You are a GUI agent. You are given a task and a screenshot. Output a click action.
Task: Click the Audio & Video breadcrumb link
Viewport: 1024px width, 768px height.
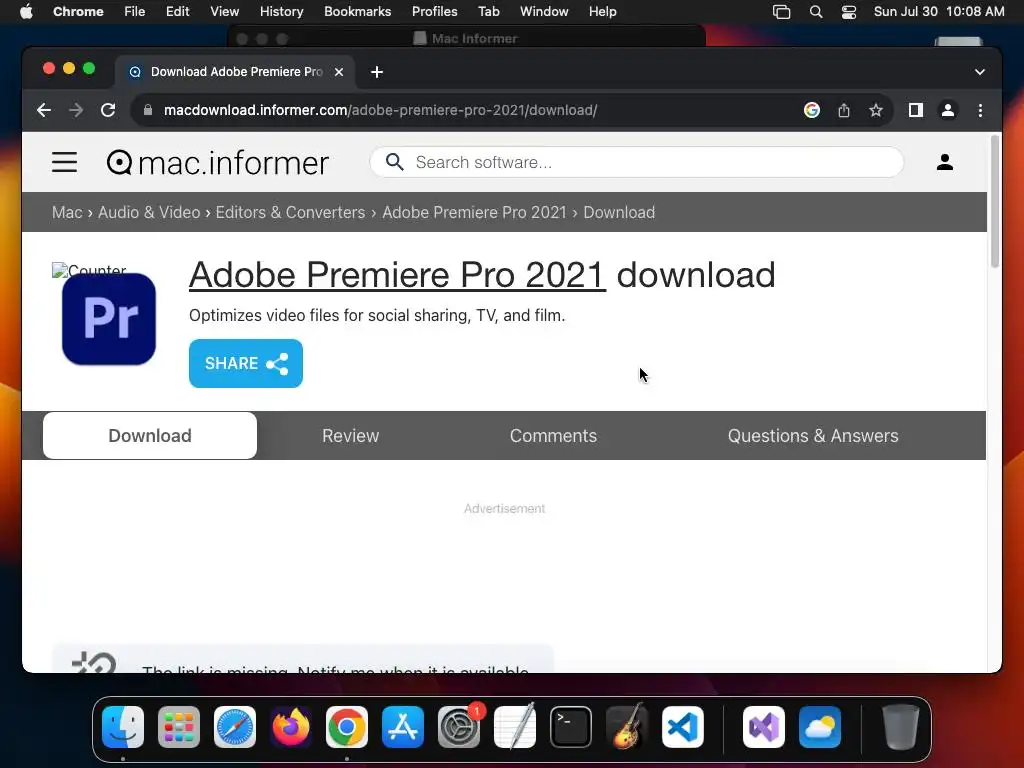tap(149, 212)
